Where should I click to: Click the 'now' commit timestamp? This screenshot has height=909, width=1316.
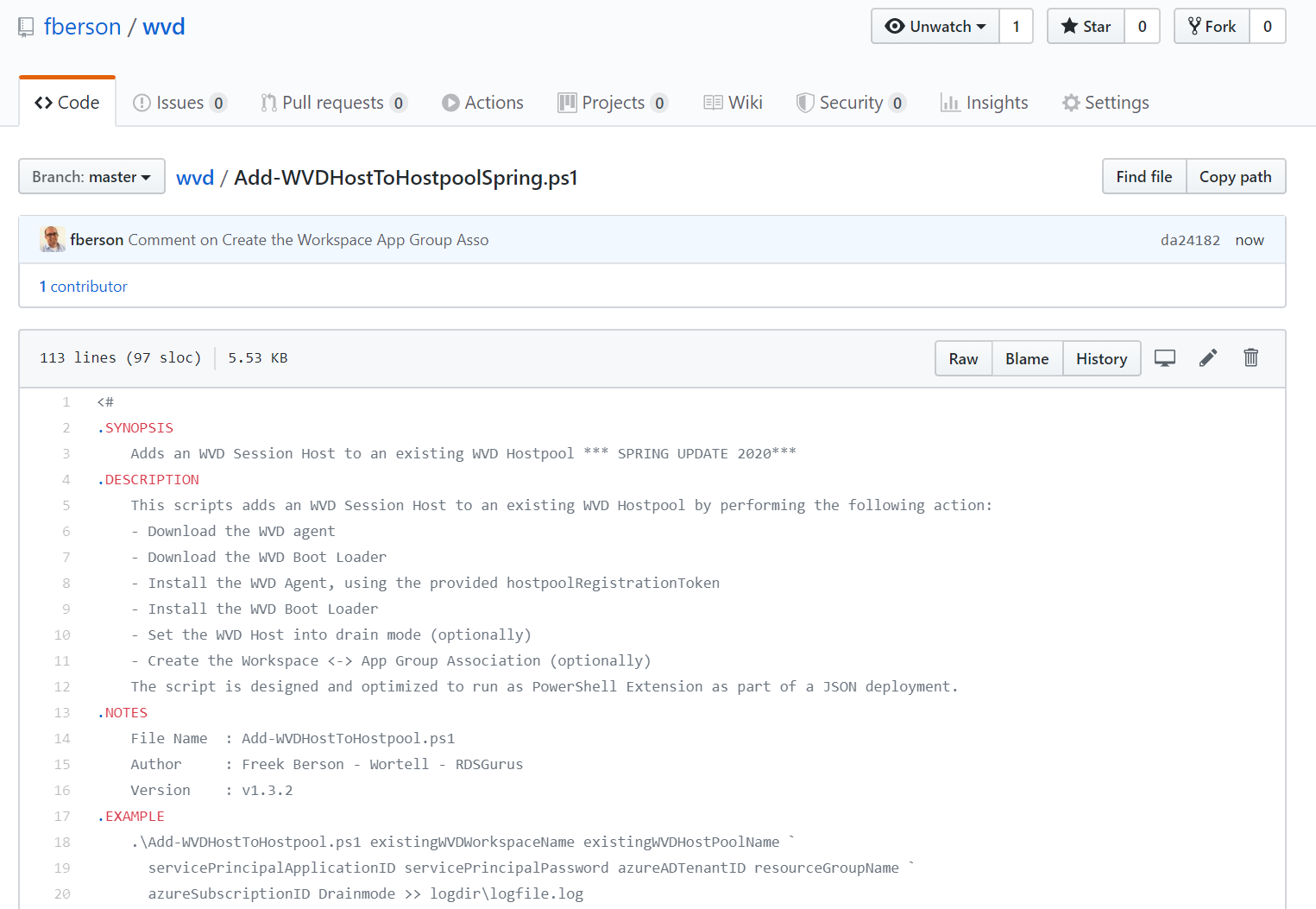pos(1250,240)
